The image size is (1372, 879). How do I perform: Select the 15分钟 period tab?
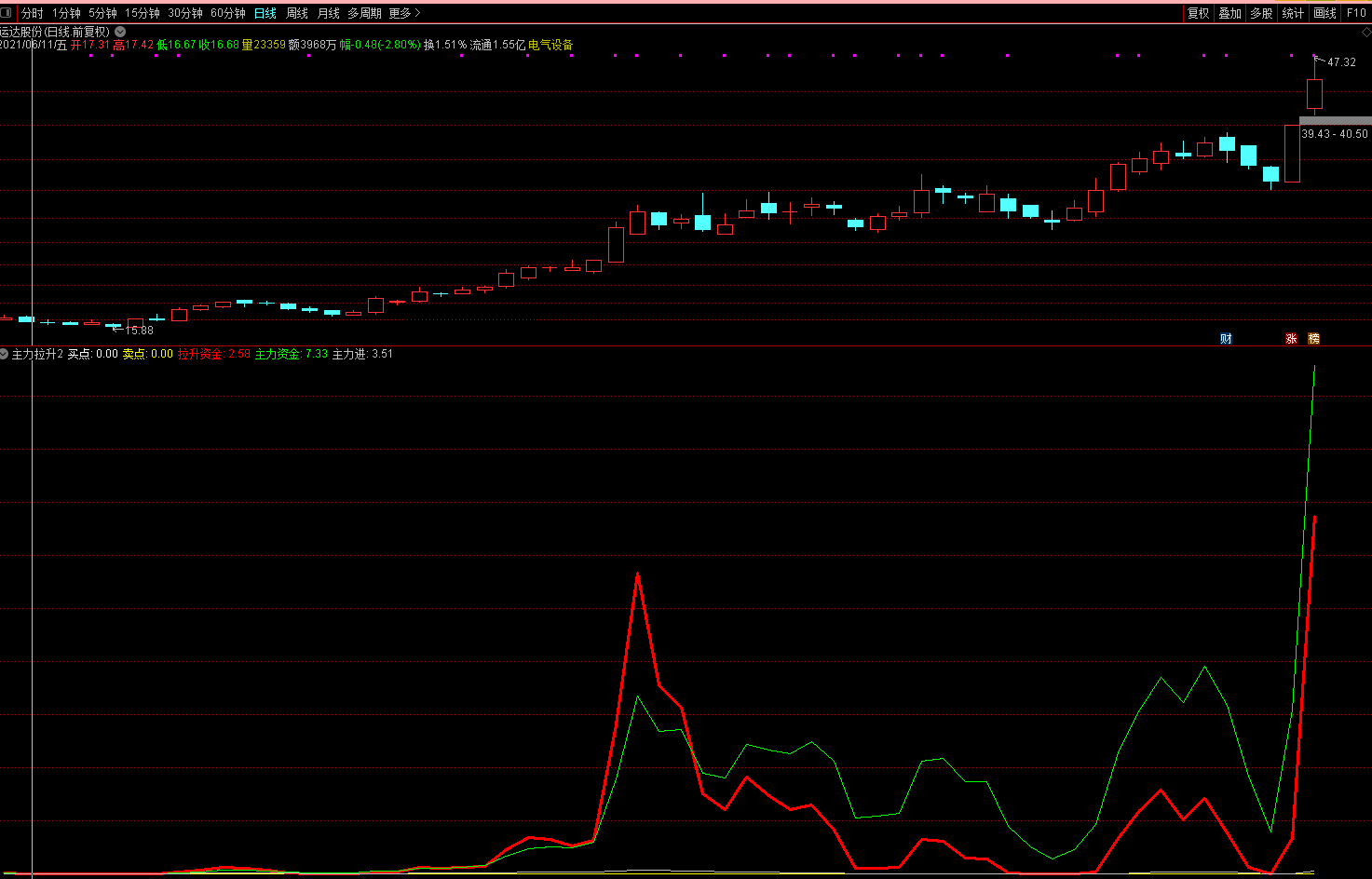click(143, 13)
